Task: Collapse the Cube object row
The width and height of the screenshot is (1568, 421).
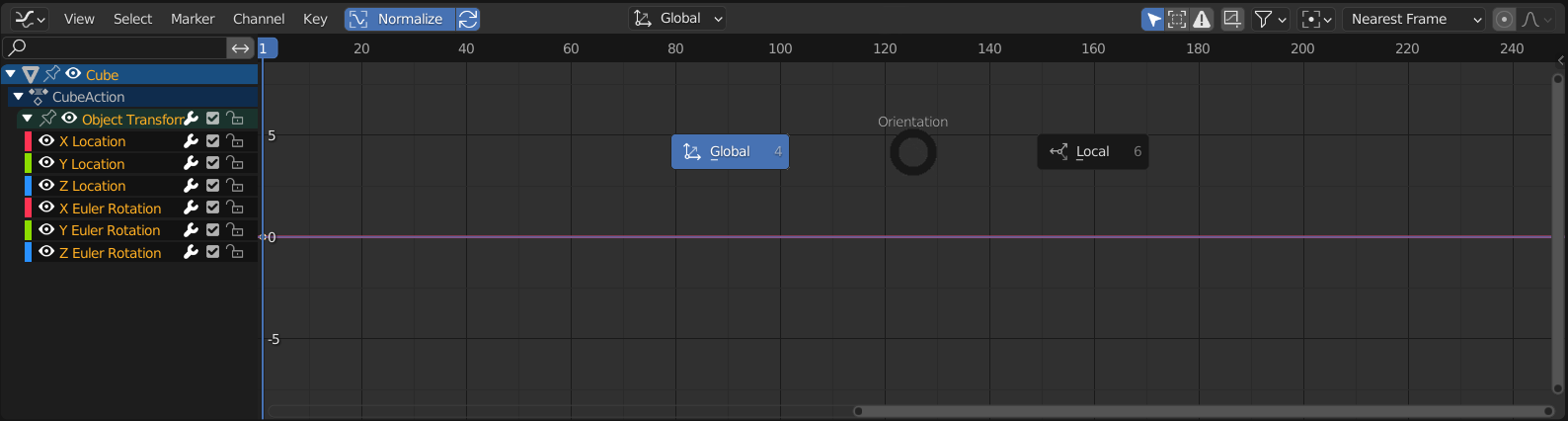Action: [x=11, y=74]
